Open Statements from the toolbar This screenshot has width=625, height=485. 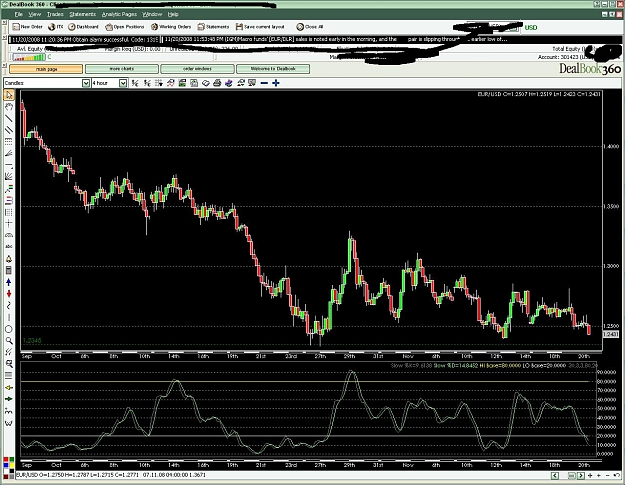point(214,27)
